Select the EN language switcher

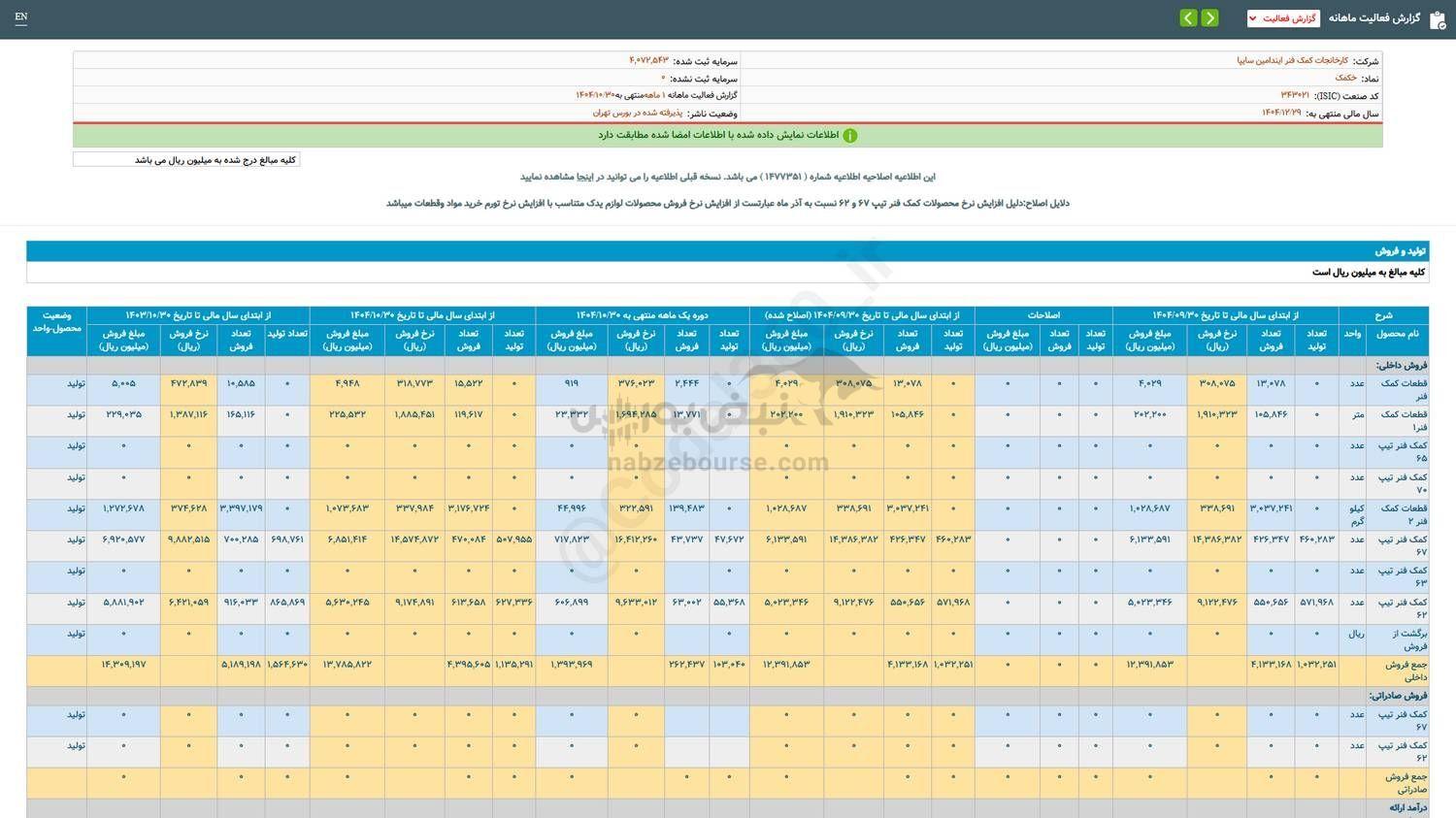[21, 17]
